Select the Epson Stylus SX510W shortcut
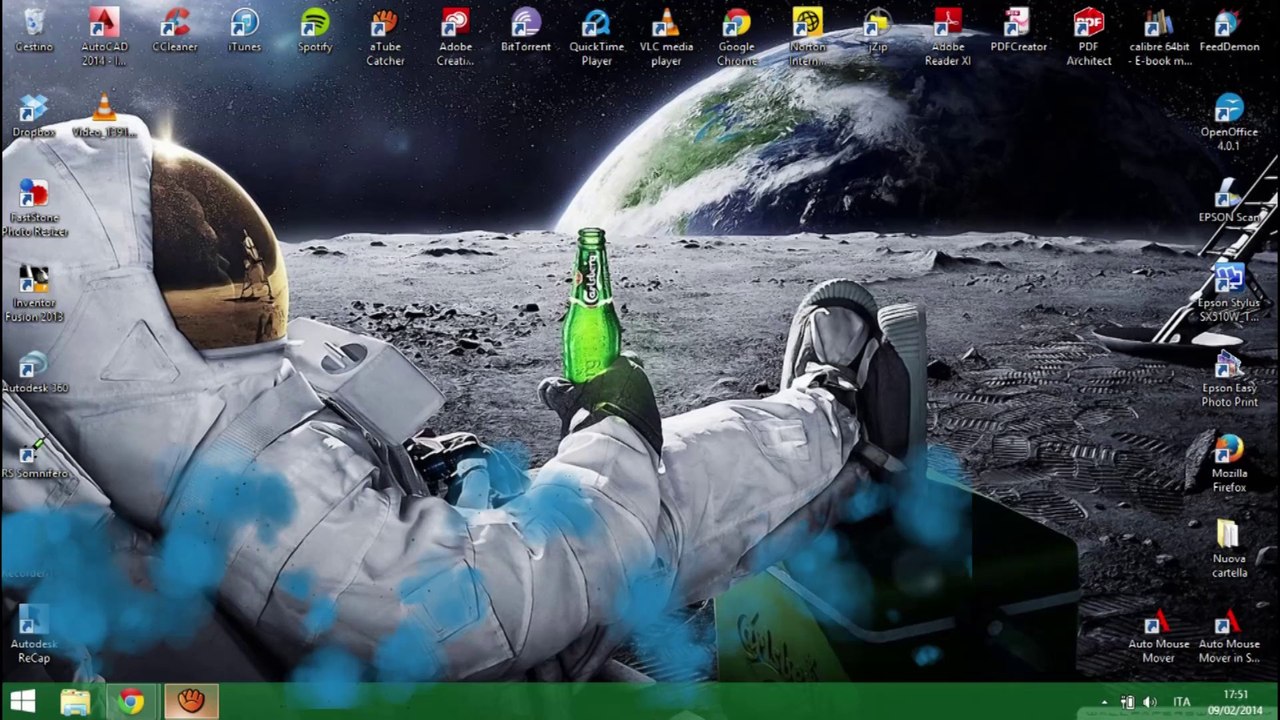Viewport: 1280px width, 720px height. (x=1229, y=293)
